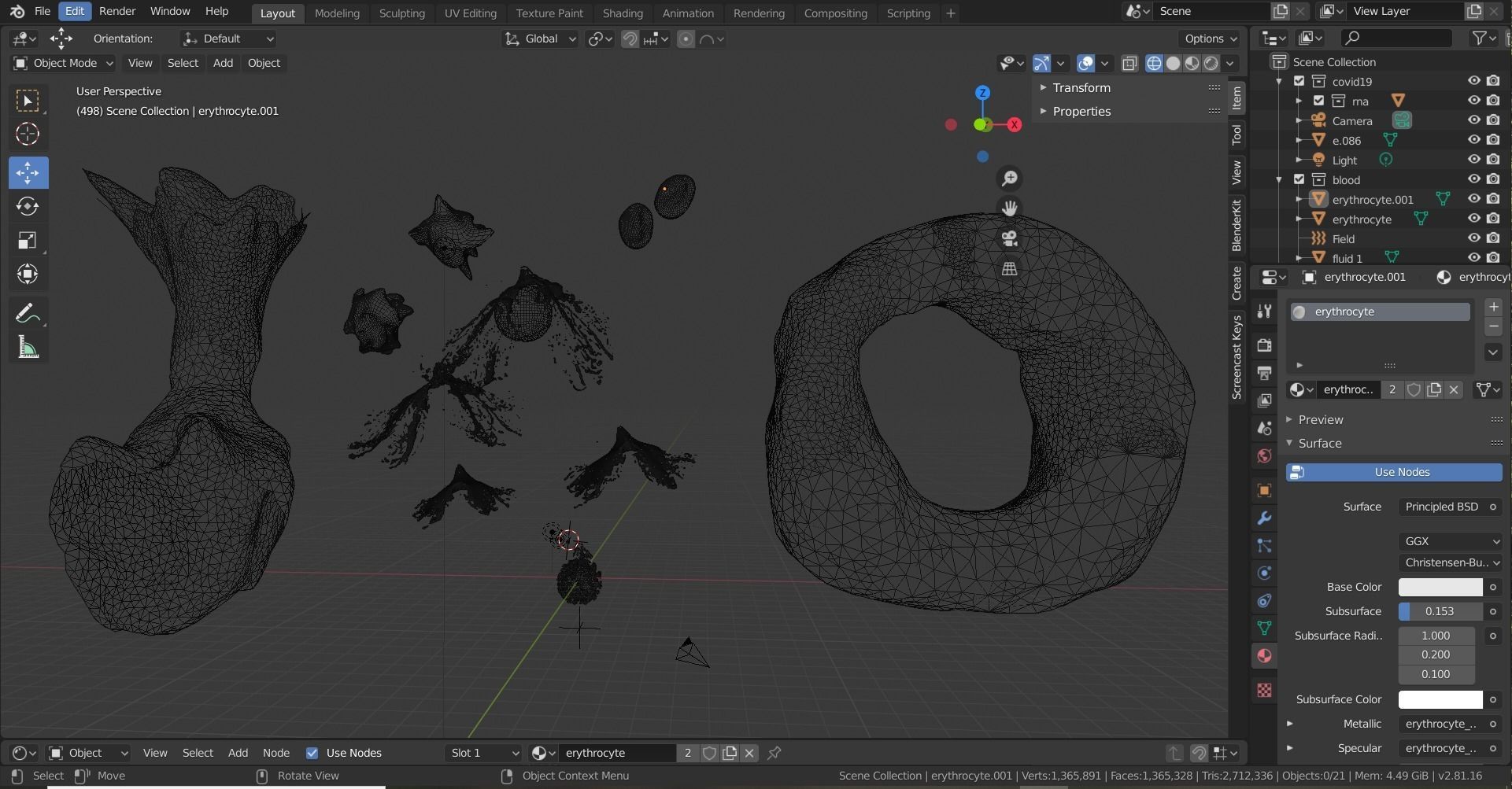Image resolution: width=1512 pixels, height=789 pixels.
Task: Click the pan view hand icon
Action: click(x=1009, y=208)
